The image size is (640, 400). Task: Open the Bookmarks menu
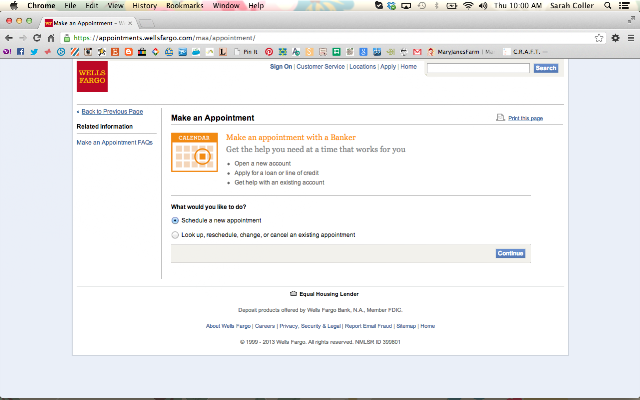click(x=184, y=5)
